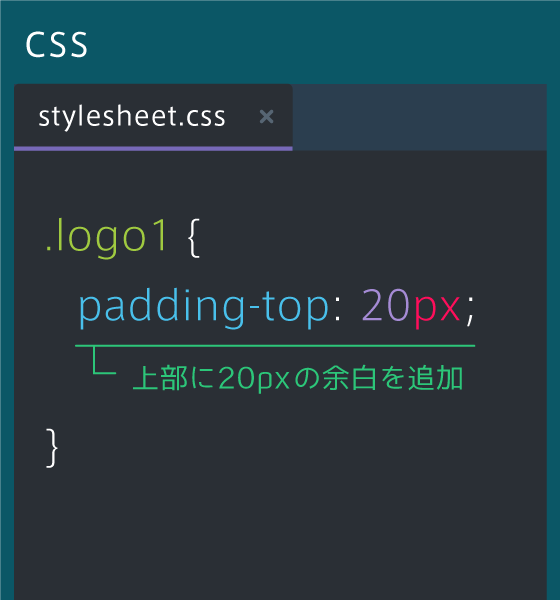
Task: Click the annotation 上部に20pxの余白を追加
Action: [x=298, y=378]
